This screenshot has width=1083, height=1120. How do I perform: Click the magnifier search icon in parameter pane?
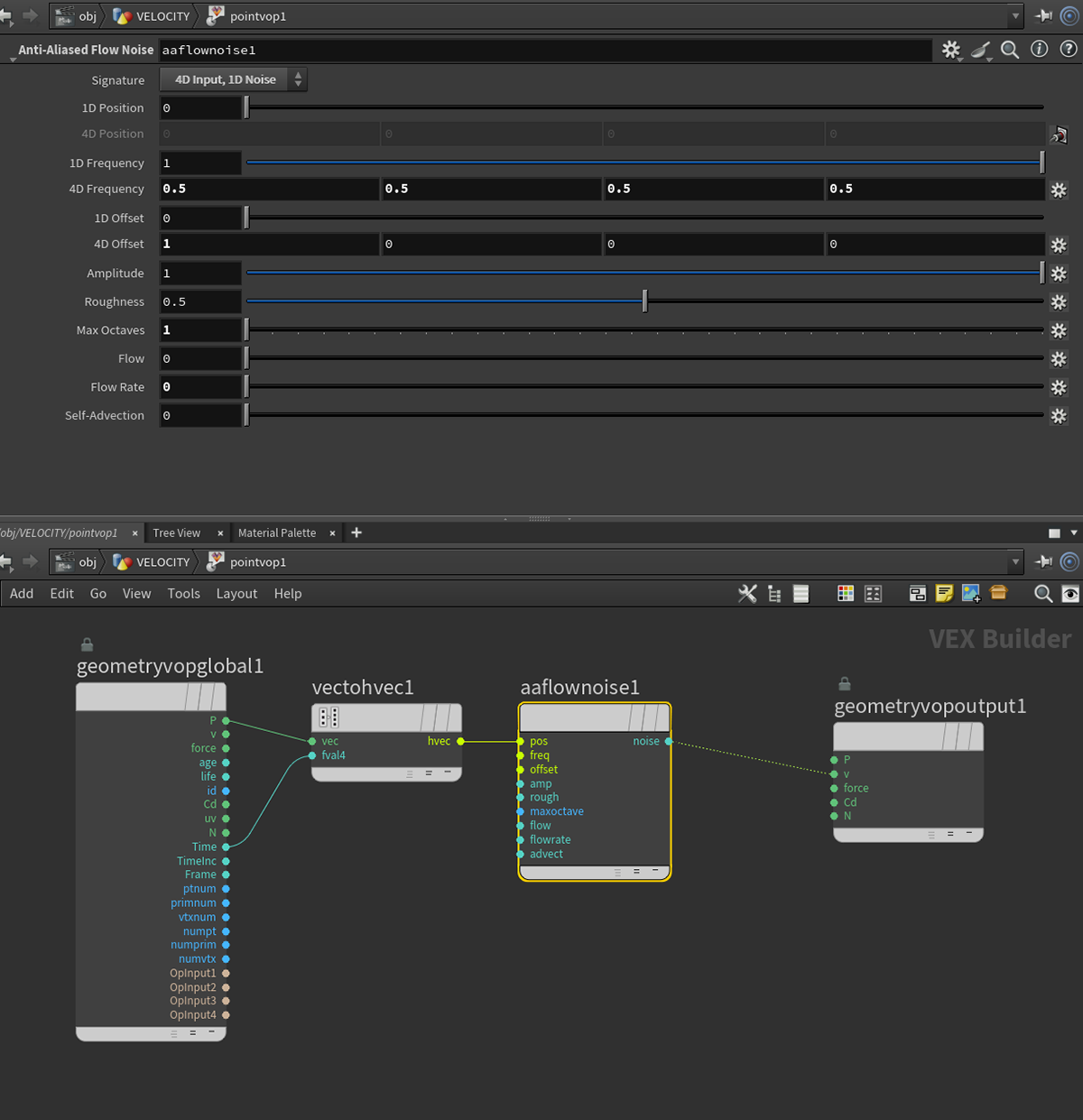tap(1010, 50)
